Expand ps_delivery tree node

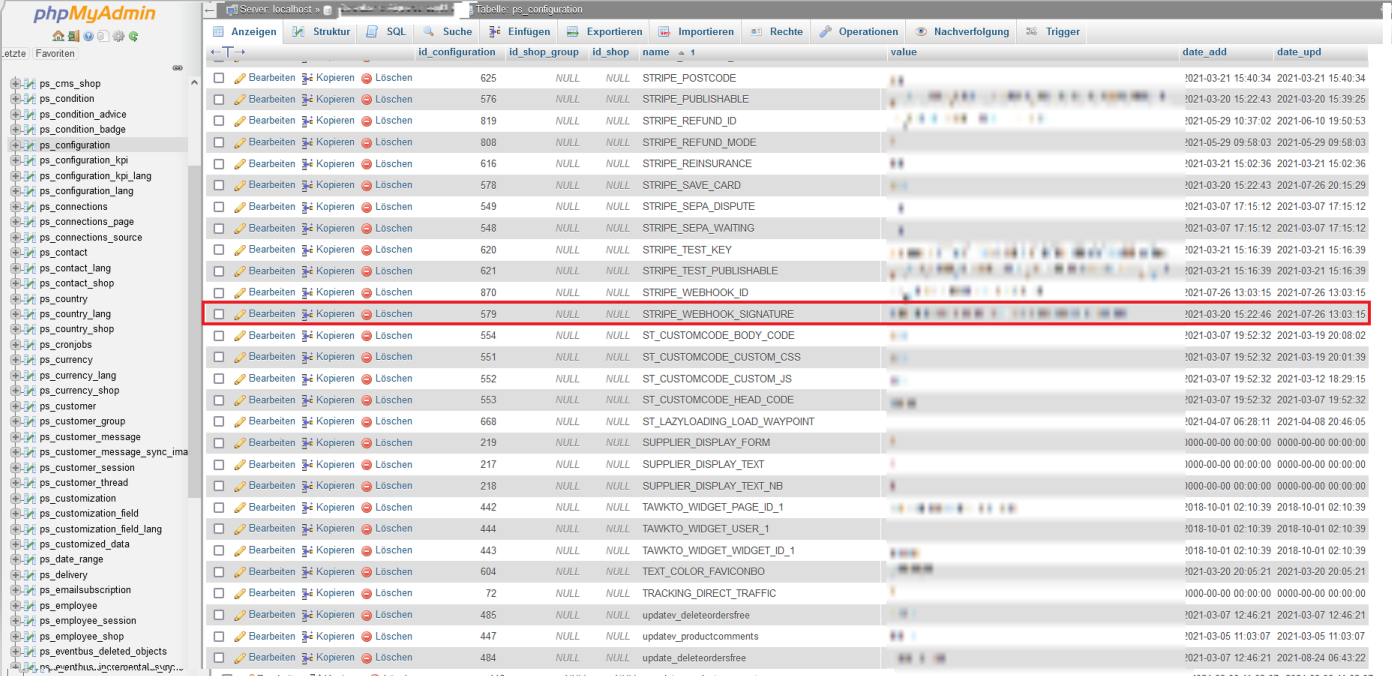coord(15,575)
